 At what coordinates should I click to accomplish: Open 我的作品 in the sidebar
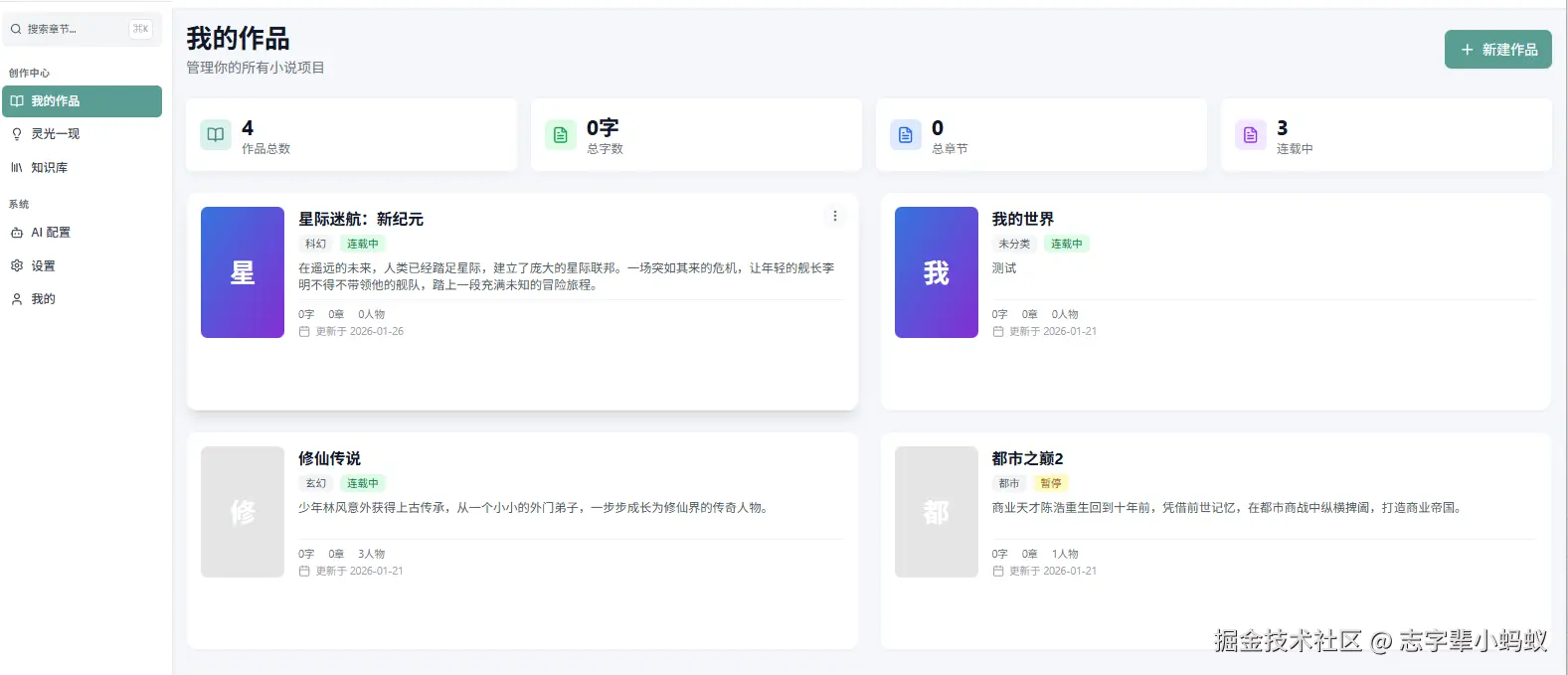[83, 101]
